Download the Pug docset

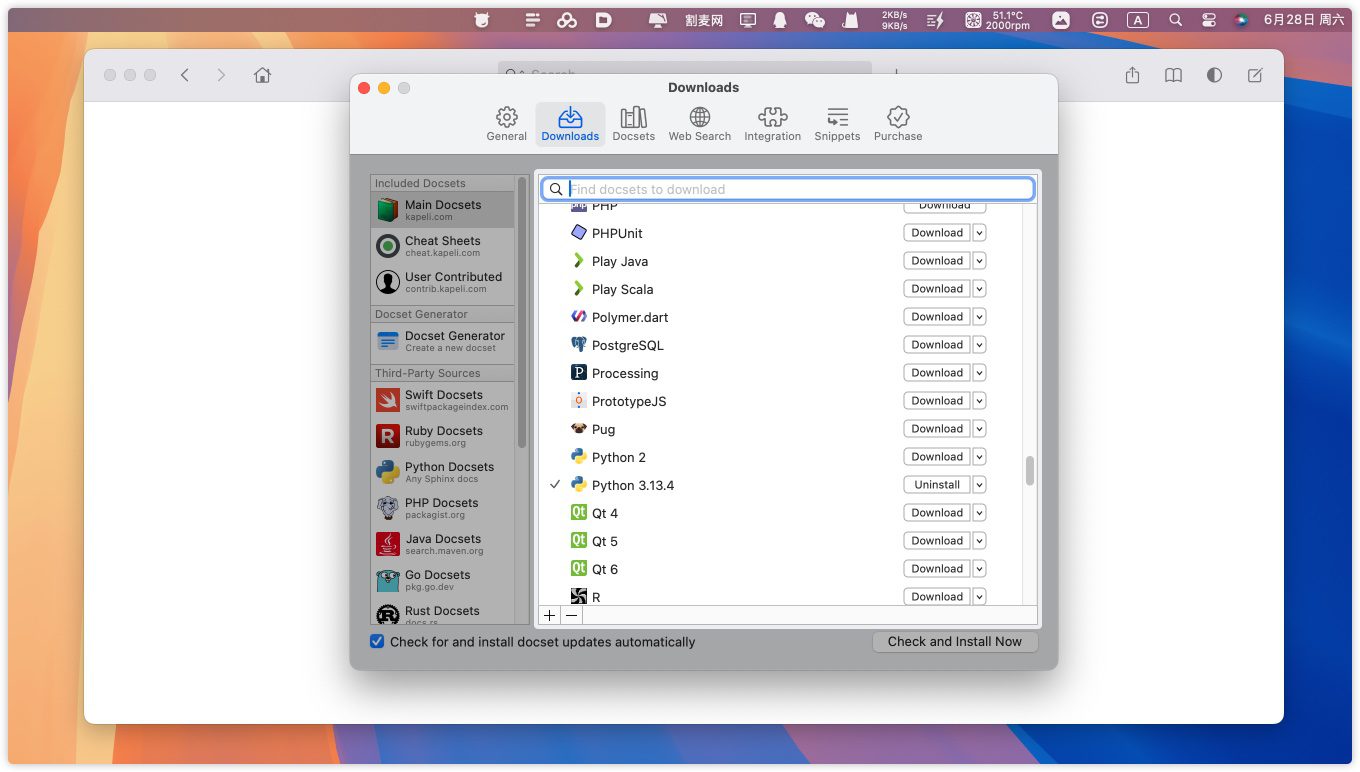tap(937, 428)
